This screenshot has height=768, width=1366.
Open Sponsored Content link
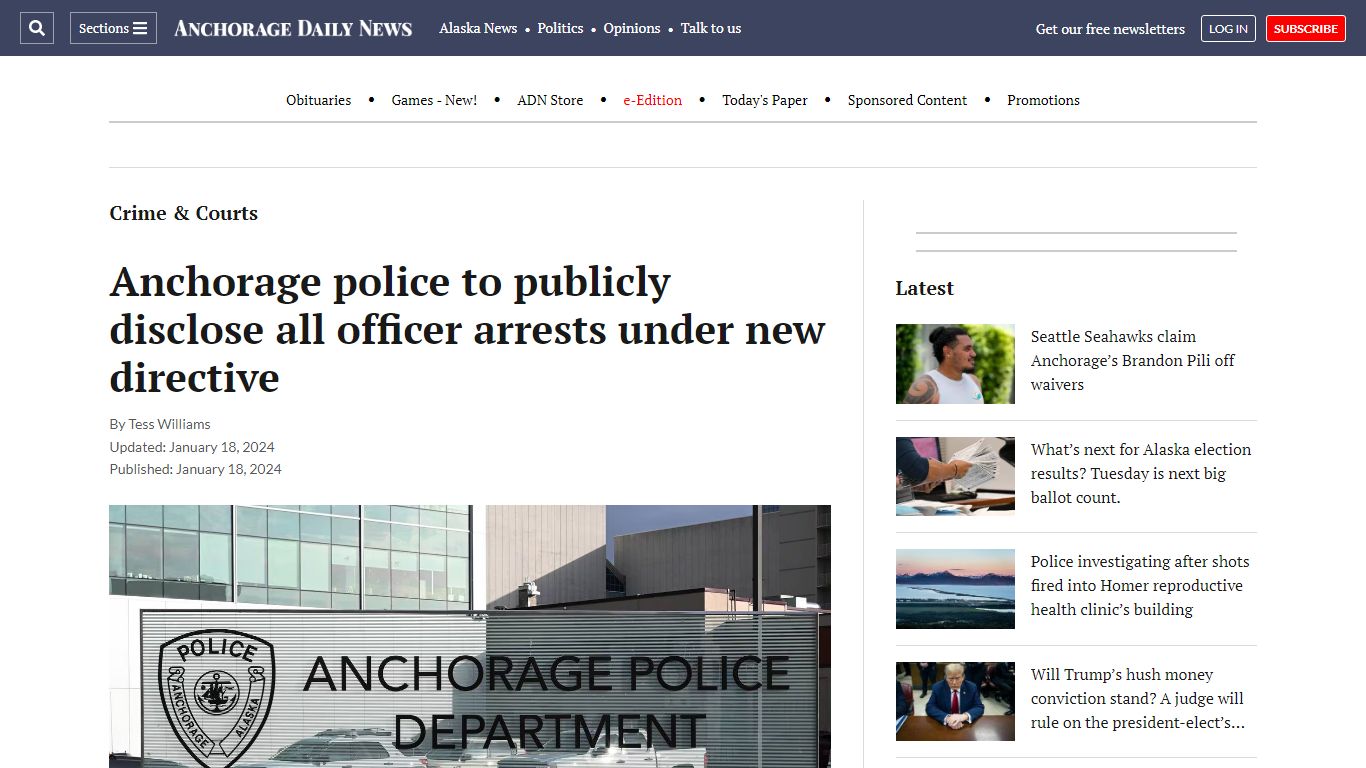pos(907,100)
